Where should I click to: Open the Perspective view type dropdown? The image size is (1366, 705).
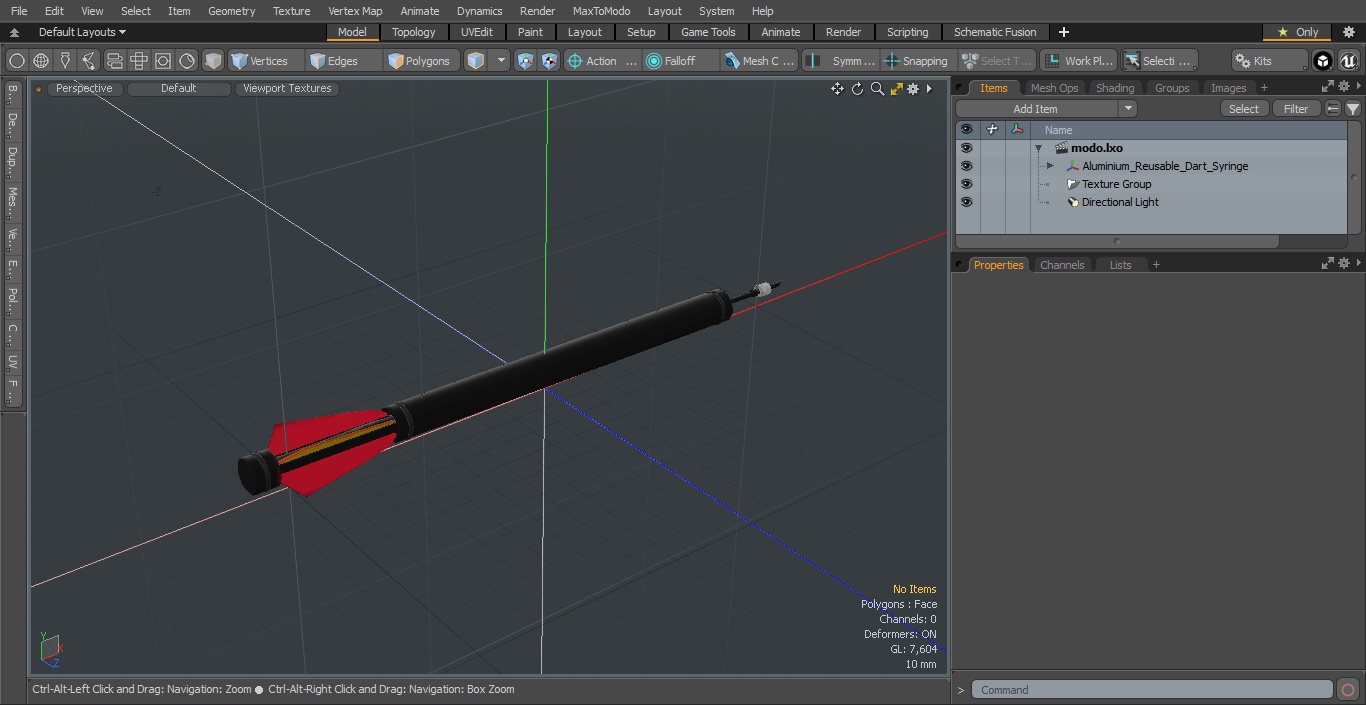coord(84,88)
